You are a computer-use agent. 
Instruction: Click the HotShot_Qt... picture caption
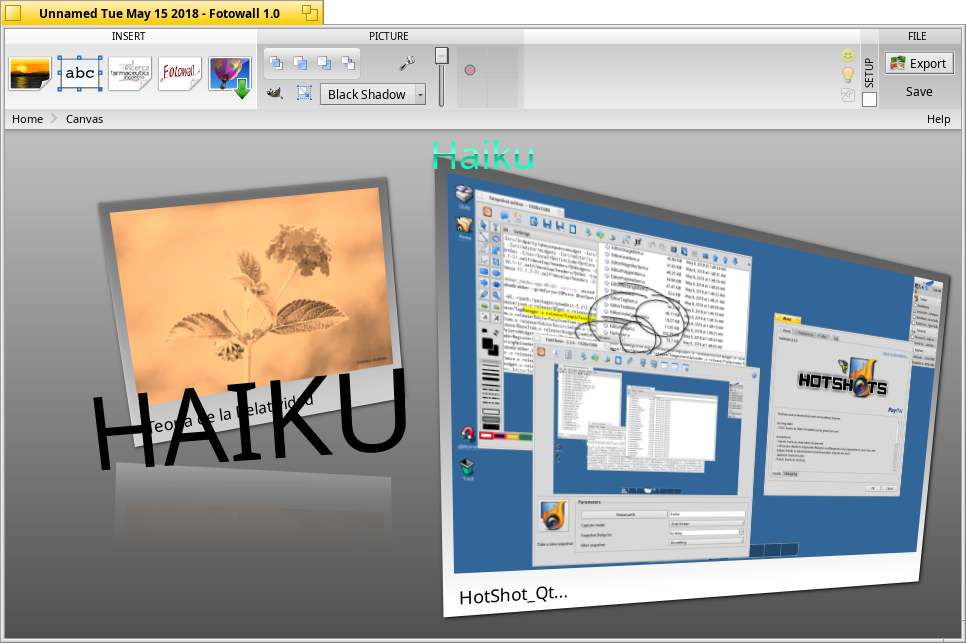(x=513, y=596)
